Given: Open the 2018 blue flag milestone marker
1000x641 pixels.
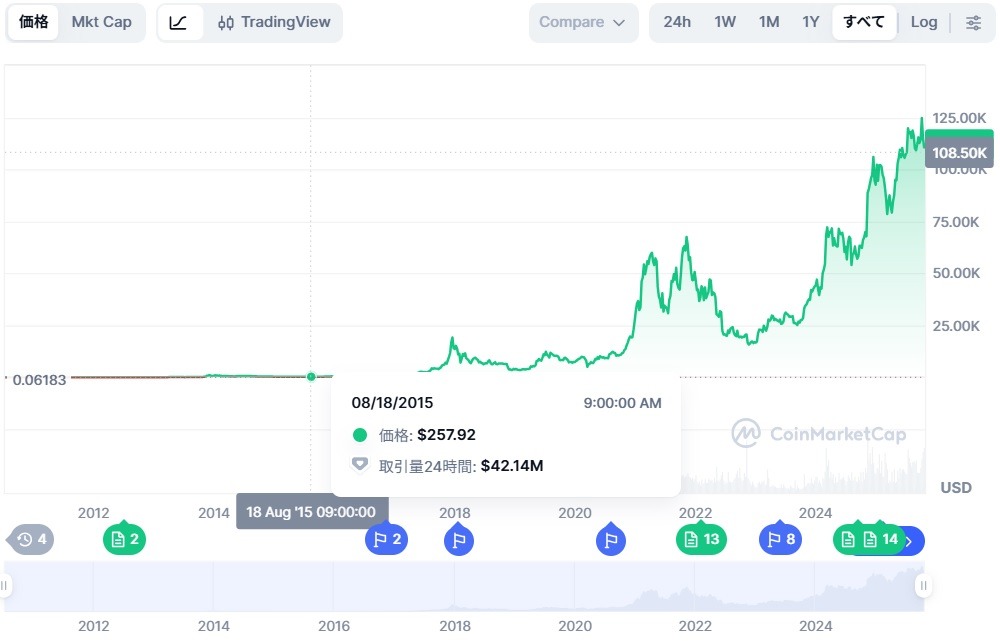Looking at the screenshot, I should click(458, 539).
